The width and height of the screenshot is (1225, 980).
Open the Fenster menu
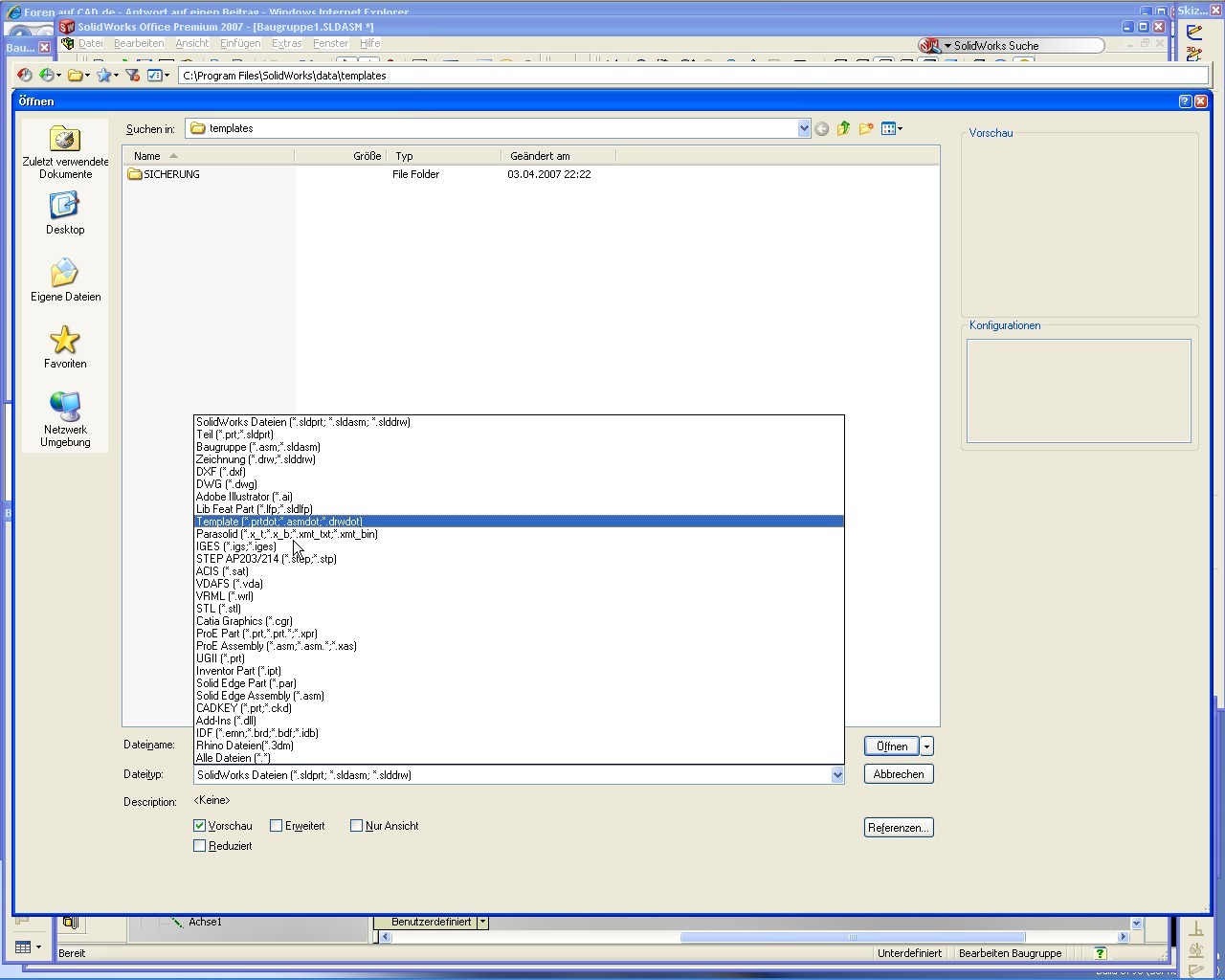[x=330, y=43]
